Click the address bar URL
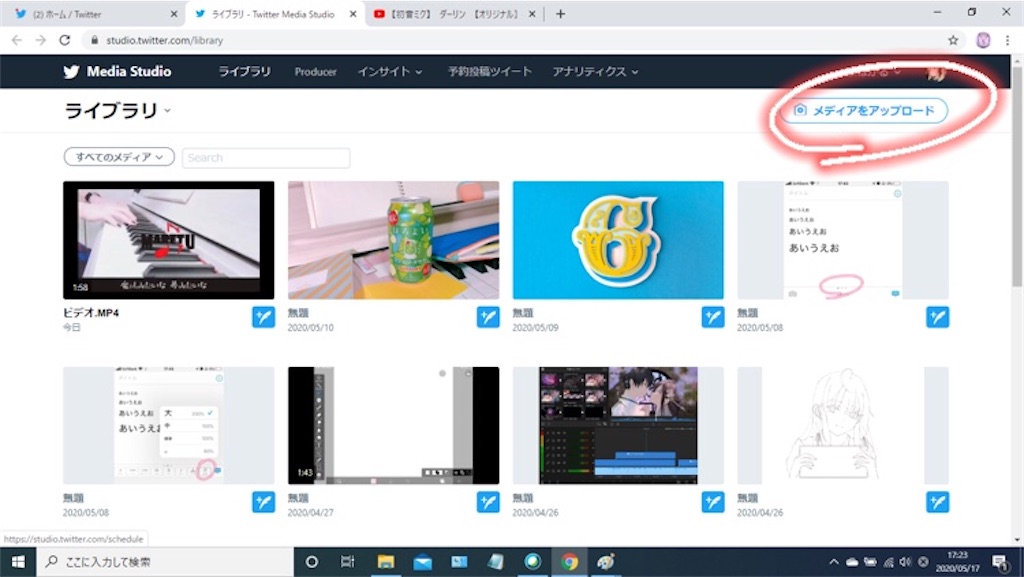1024x577 pixels. [165, 40]
